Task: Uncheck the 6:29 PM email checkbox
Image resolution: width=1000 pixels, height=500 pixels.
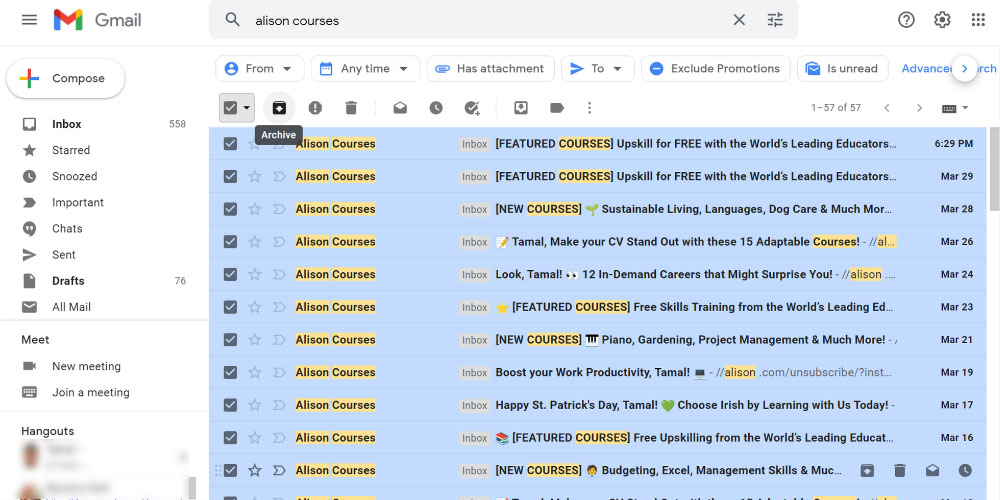Action: point(230,143)
